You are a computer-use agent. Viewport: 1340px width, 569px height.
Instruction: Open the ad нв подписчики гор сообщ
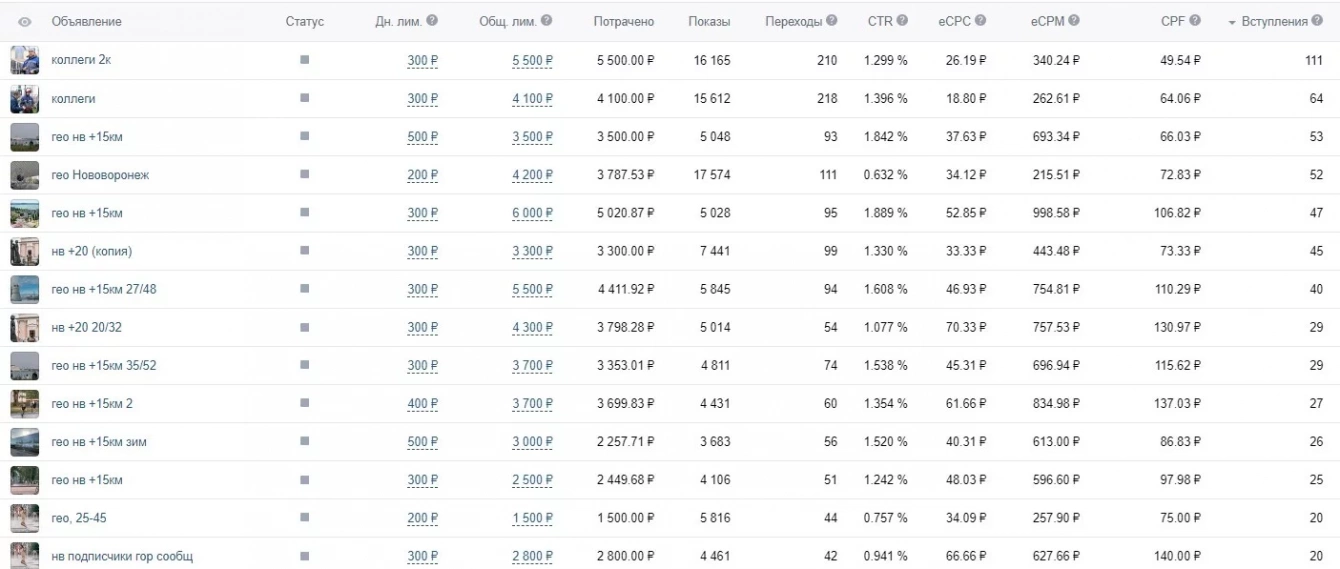122,556
